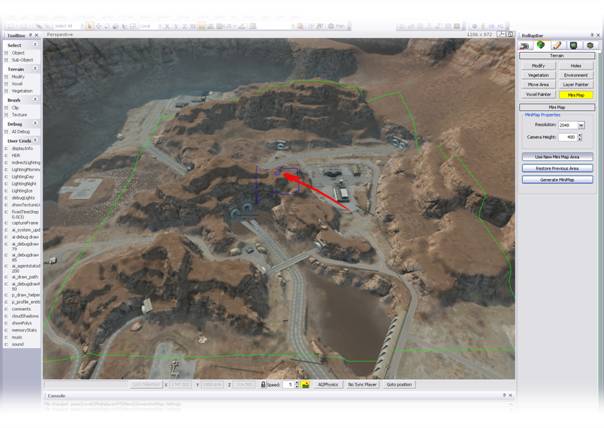Image resolution: width=604 pixels, height=428 pixels.
Task: Click the Generate MiniMap button
Action: (x=557, y=180)
